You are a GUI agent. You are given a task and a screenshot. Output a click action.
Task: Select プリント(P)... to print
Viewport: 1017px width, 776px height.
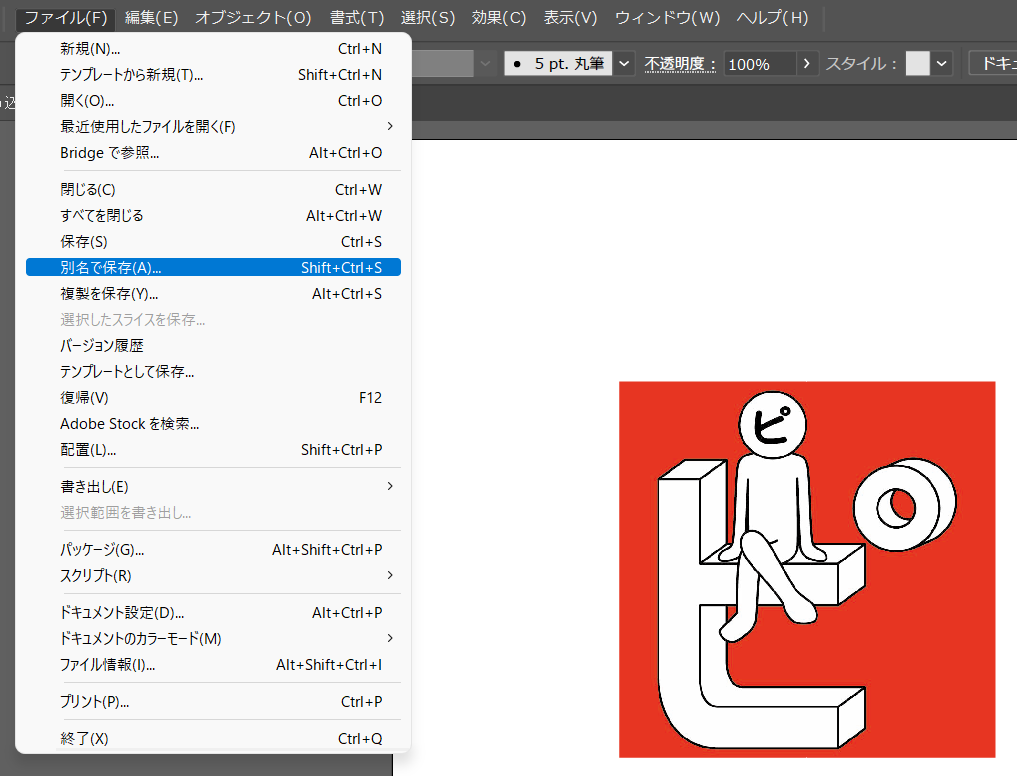coord(213,701)
